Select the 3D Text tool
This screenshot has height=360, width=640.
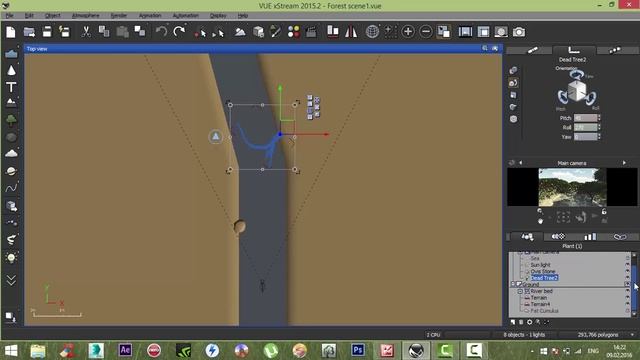point(11,87)
